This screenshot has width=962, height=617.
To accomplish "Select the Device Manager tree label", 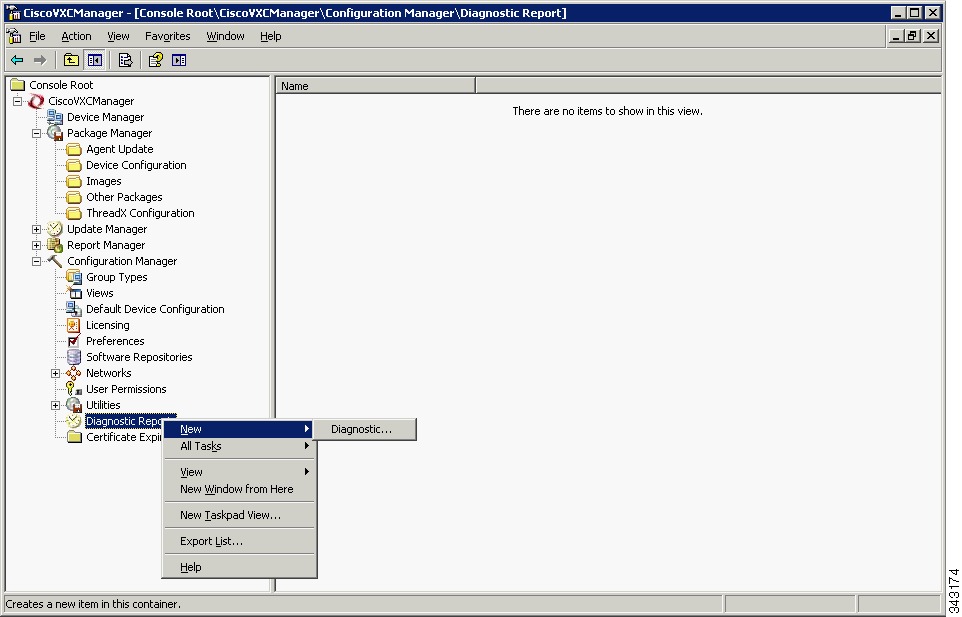I will point(106,117).
